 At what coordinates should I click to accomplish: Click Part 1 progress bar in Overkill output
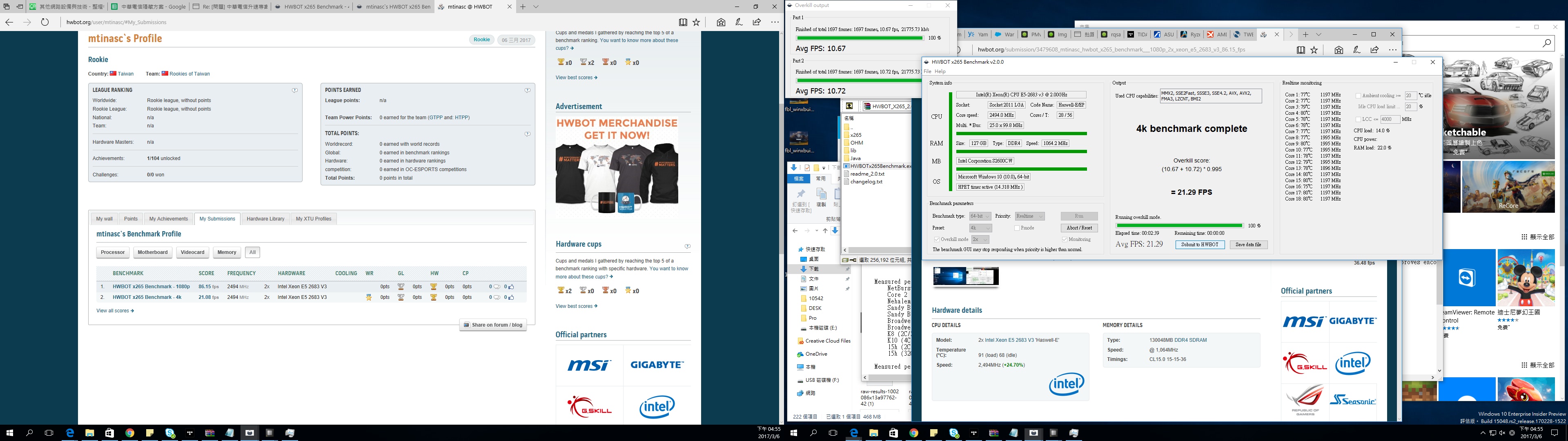click(860, 38)
